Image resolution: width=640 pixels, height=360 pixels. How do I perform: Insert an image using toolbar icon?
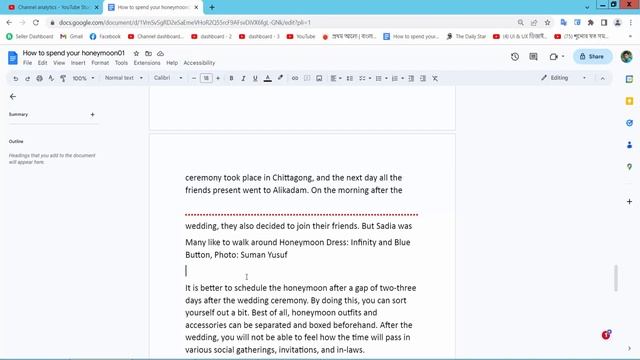point(319,78)
